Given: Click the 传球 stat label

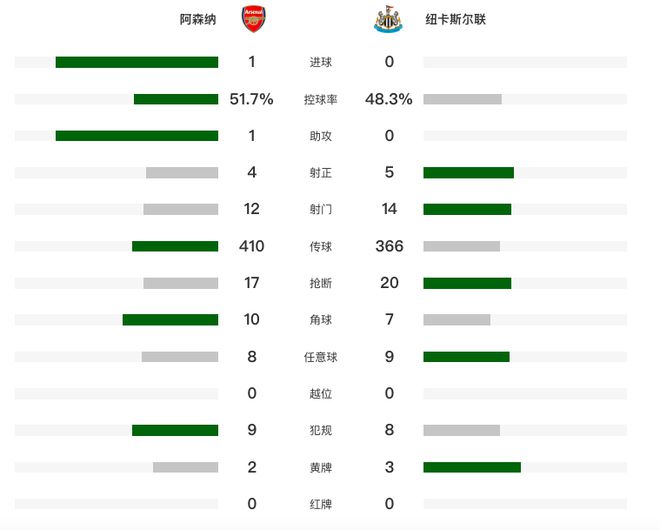Looking at the screenshot, I should (321, 247).
